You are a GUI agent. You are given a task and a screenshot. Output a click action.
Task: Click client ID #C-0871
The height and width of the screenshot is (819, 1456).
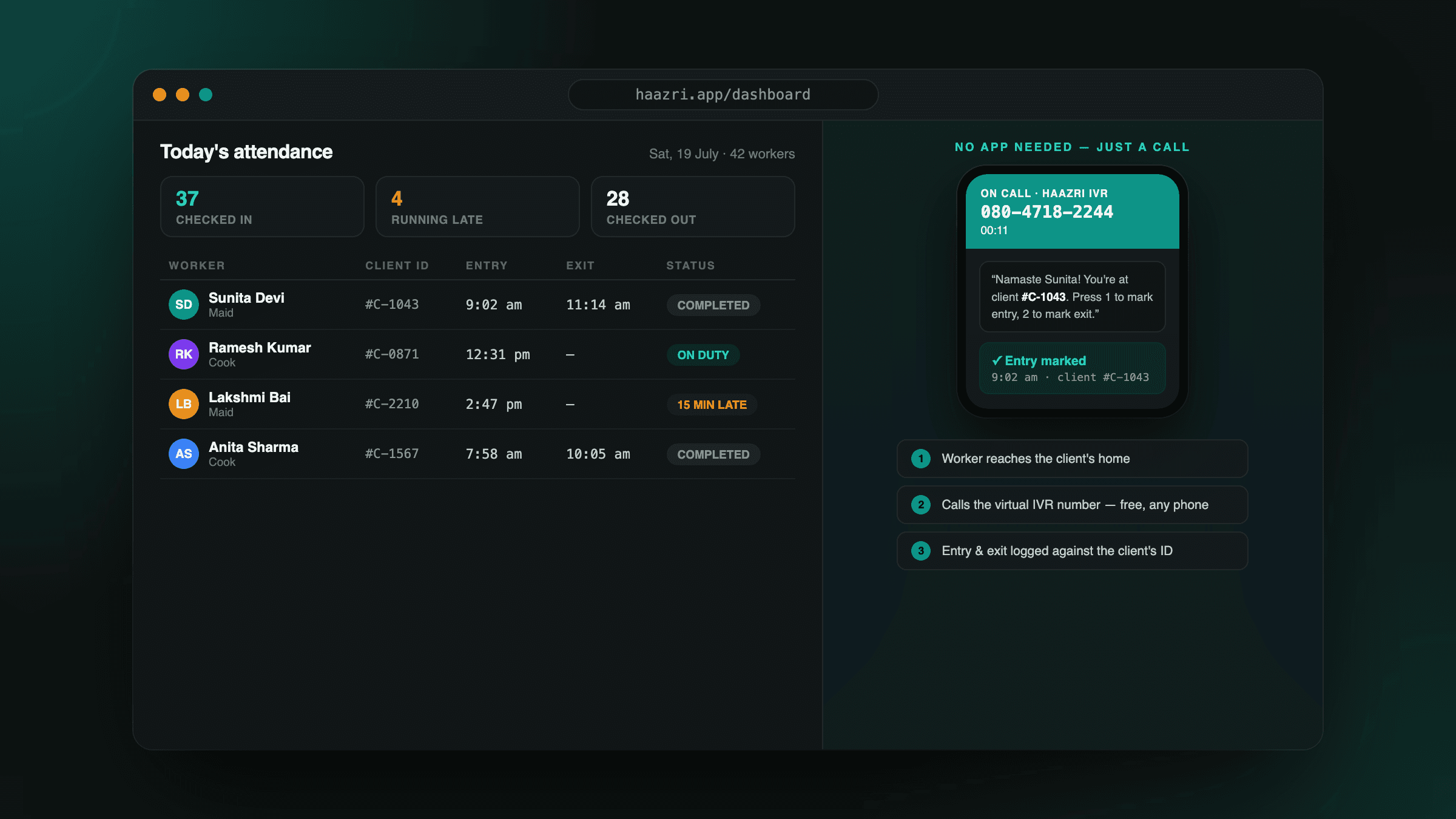point(392,354)
